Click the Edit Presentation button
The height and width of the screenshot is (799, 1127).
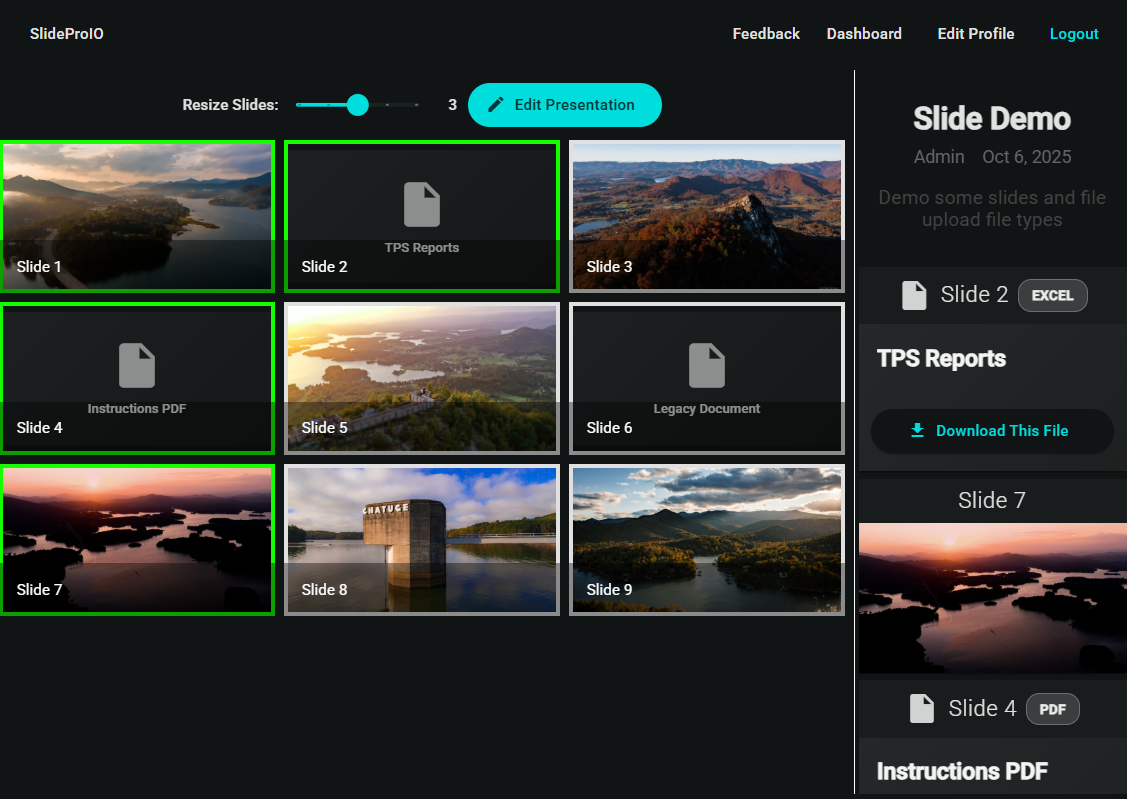point(565,104)
